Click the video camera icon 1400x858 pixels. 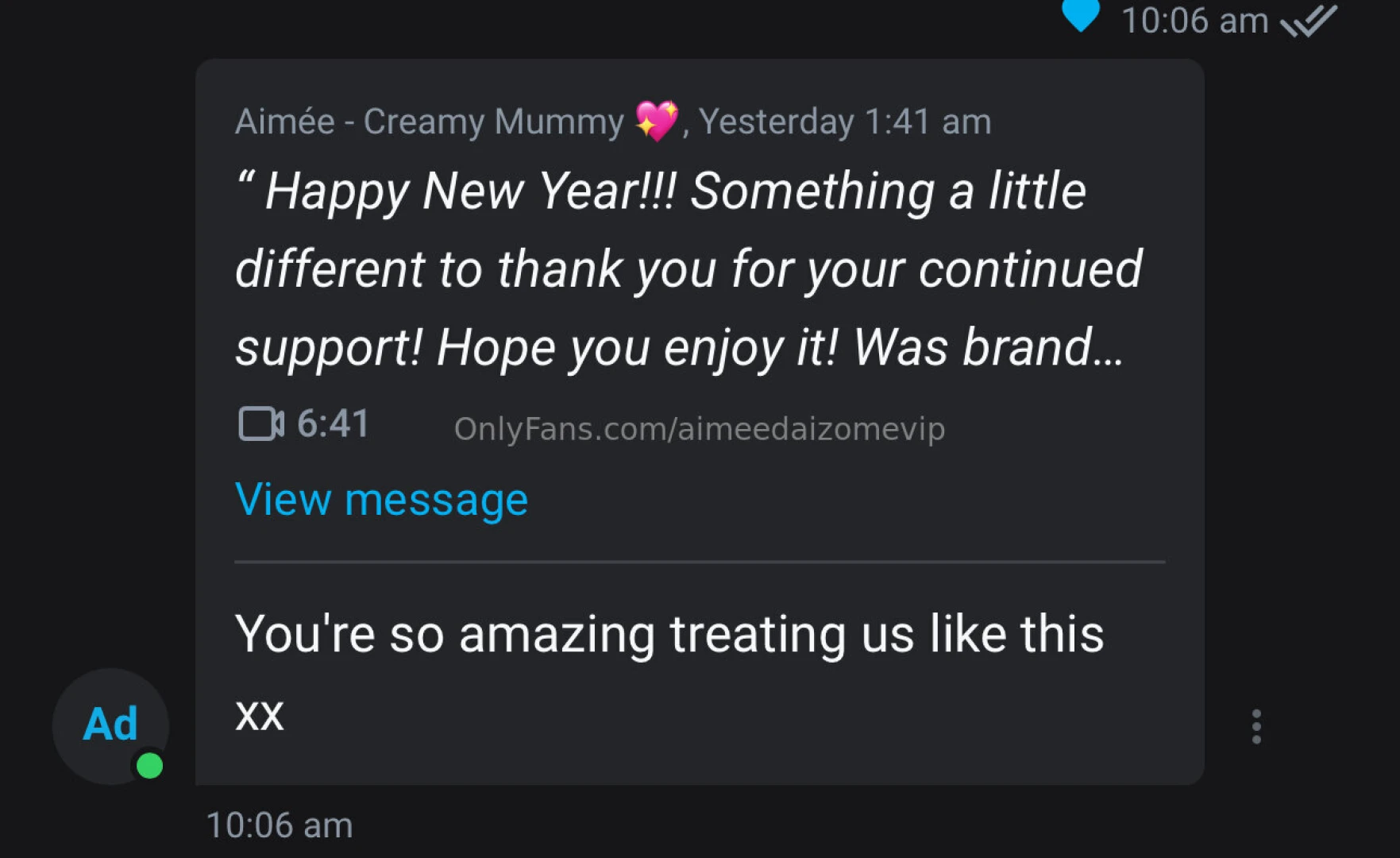260,423
